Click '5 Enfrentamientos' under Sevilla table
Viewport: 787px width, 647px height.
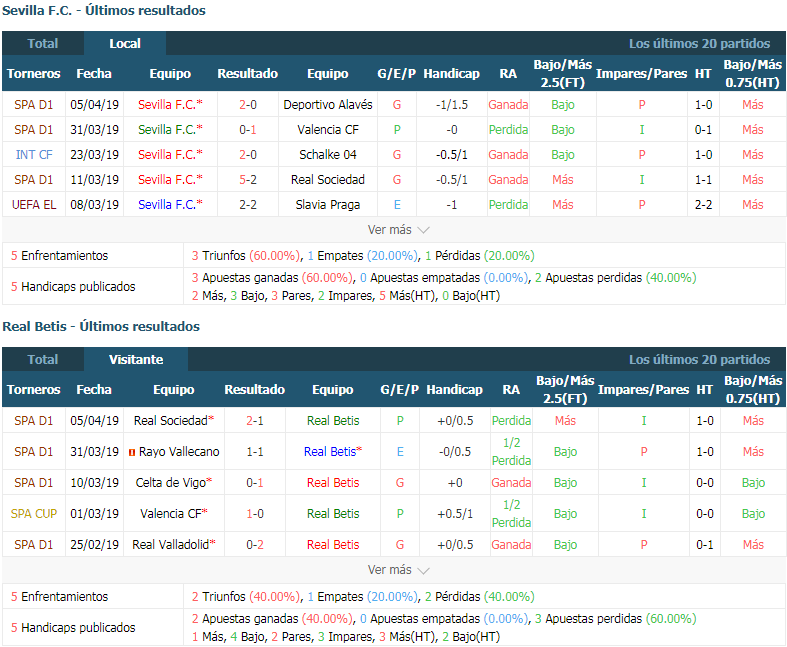pyautogui.click(x=59, y=255)
